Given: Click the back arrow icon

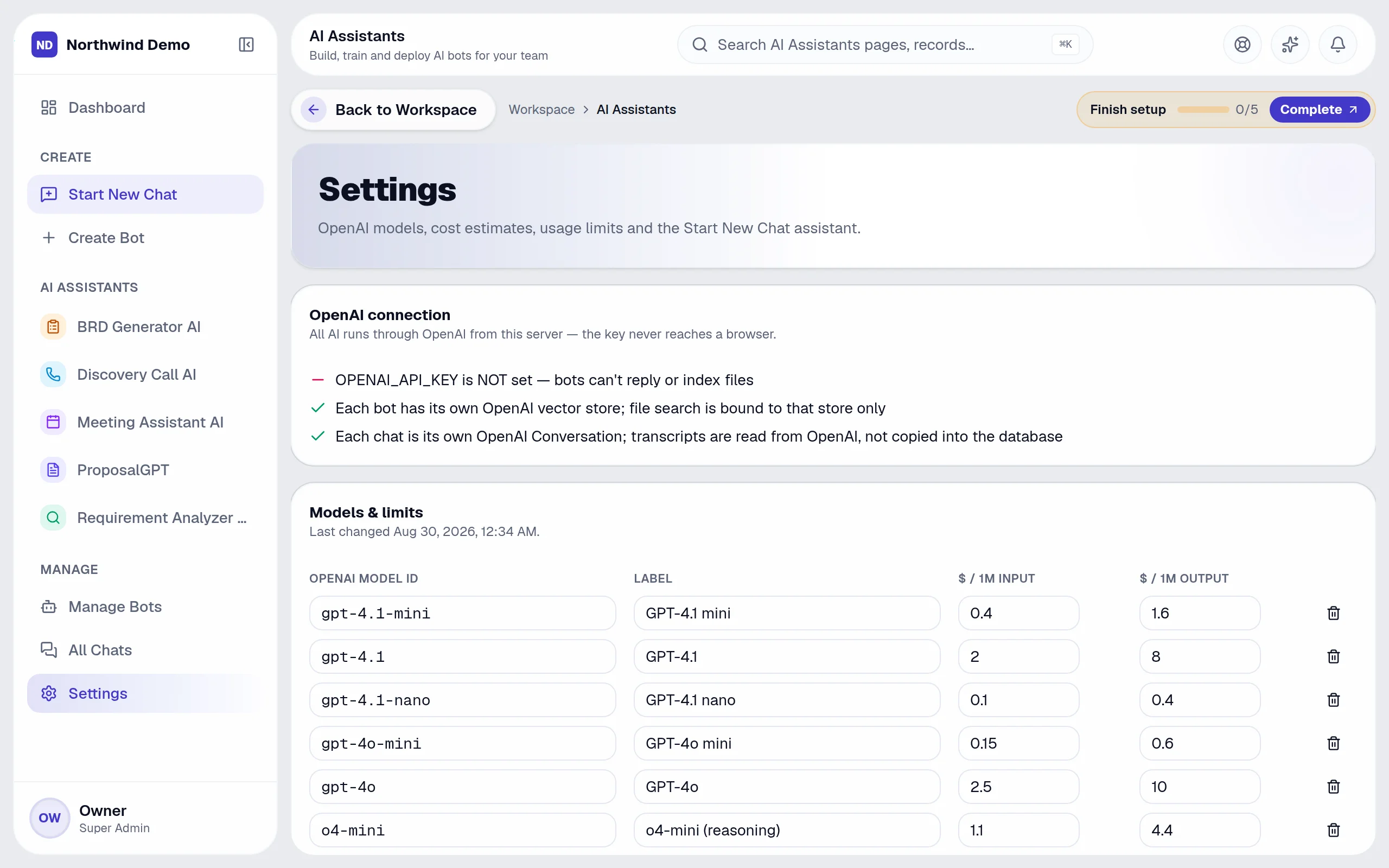Looking at the screenshot, I should tap(314, 110).
